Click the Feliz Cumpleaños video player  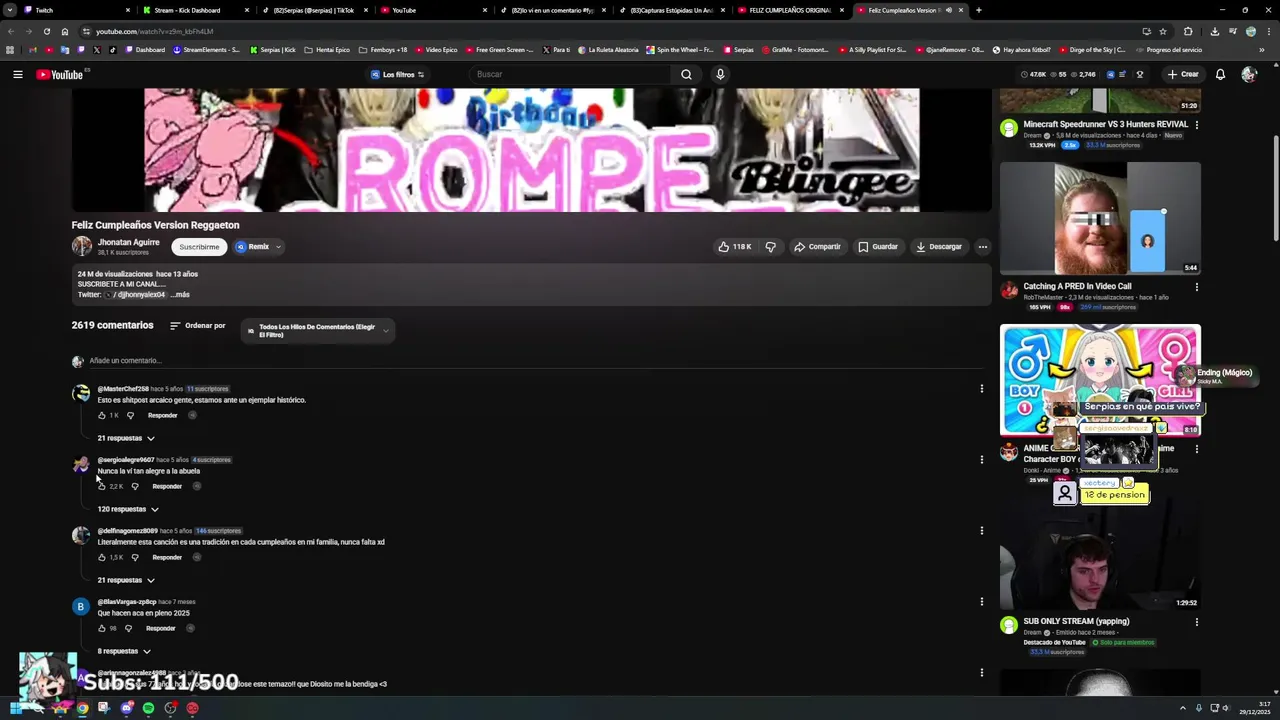(x=531, y=150)
